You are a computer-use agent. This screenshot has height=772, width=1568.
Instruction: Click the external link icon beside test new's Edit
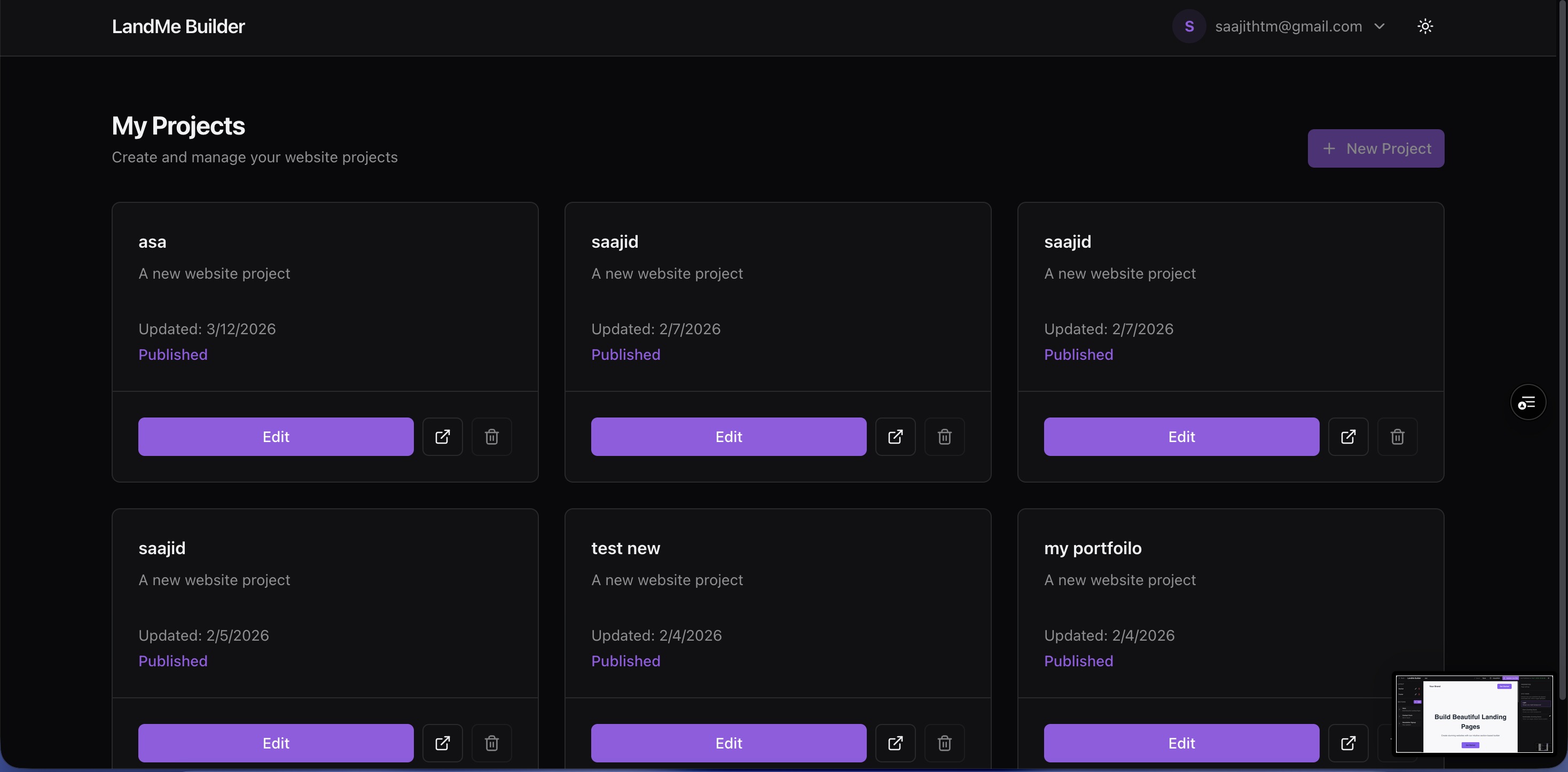[896, 743]
